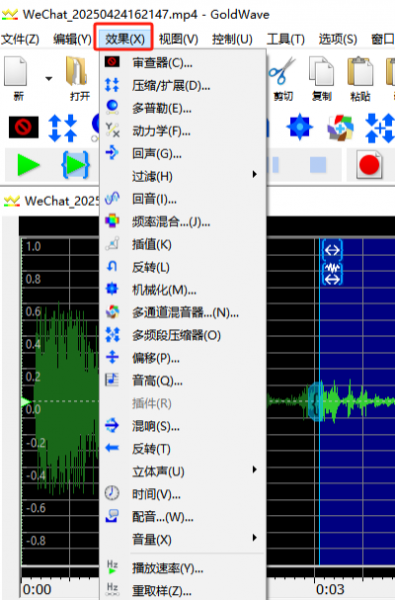Choose 播放速率(Y)... effect
Image resolution: width=395 pixels, height=600 pixels.
coord(183,568)
